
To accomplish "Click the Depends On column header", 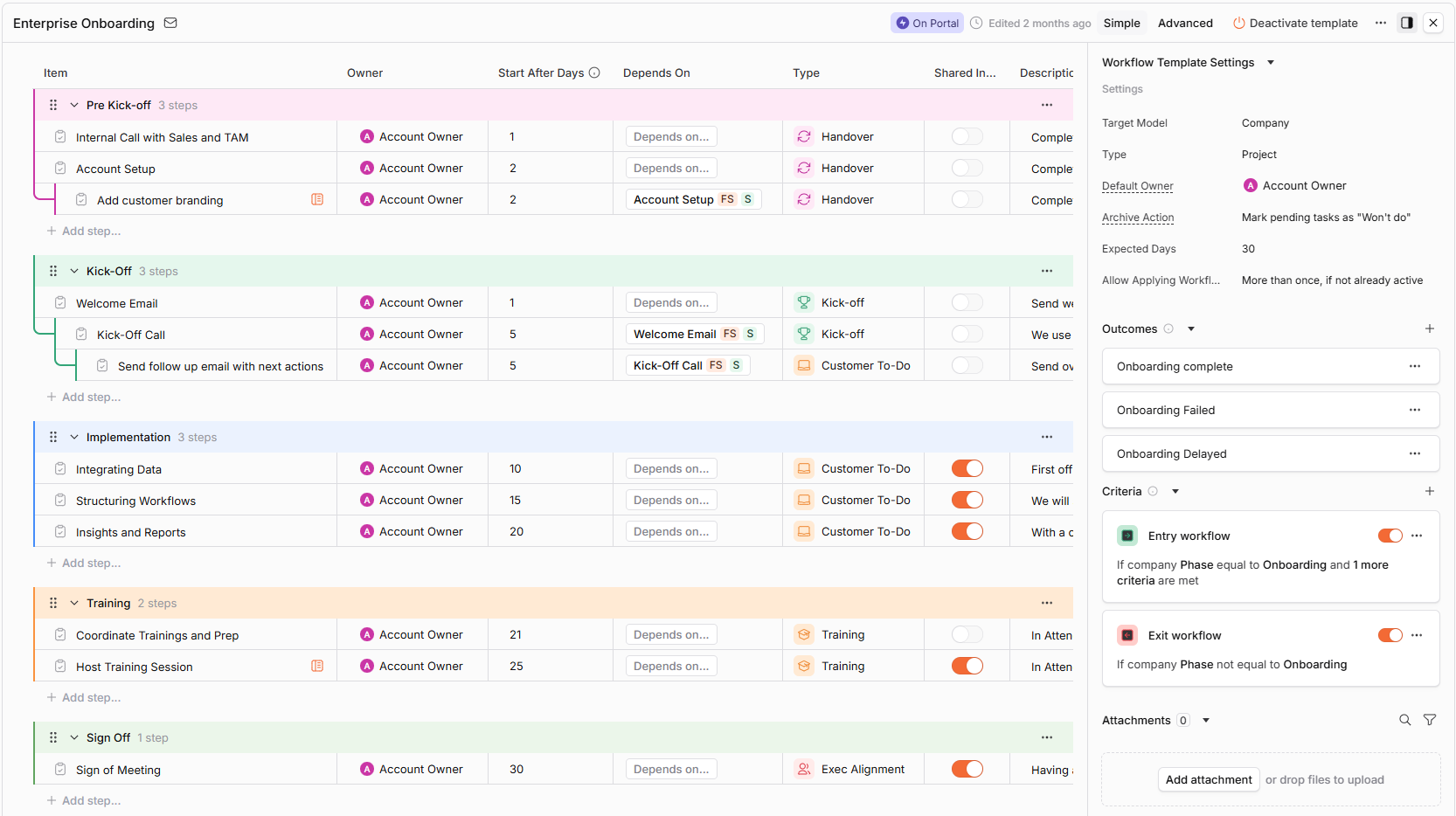I will click(x=656, y=73).
